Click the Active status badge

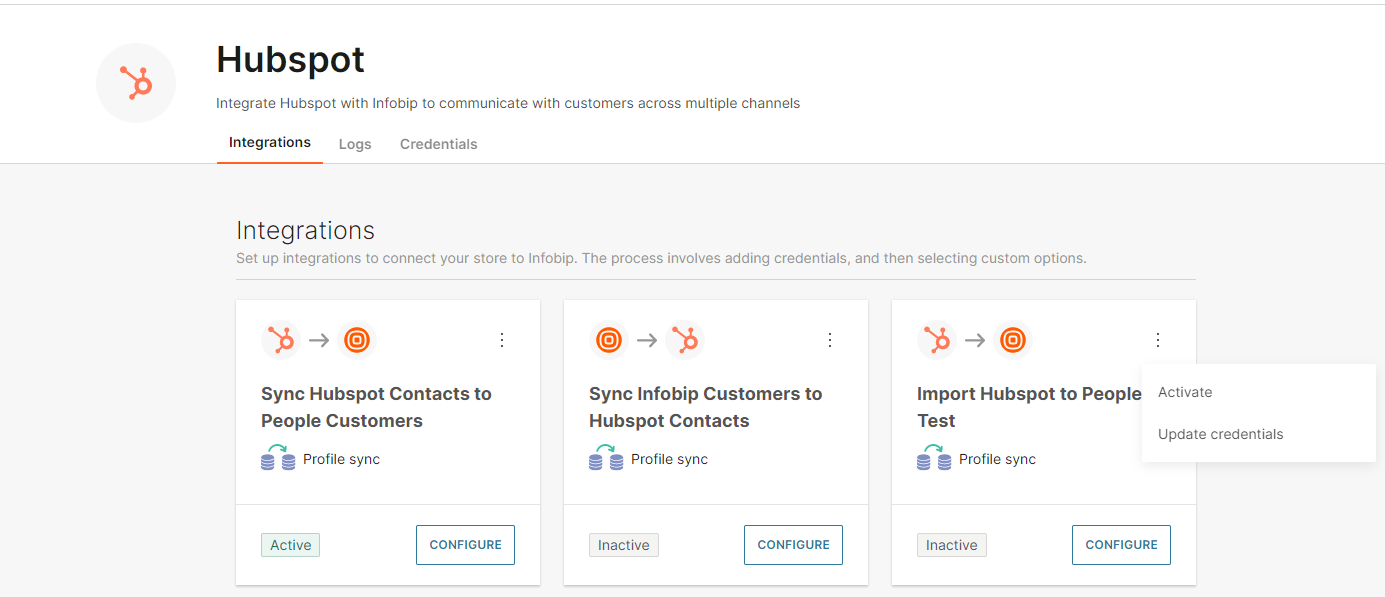(x=290, y=545)
